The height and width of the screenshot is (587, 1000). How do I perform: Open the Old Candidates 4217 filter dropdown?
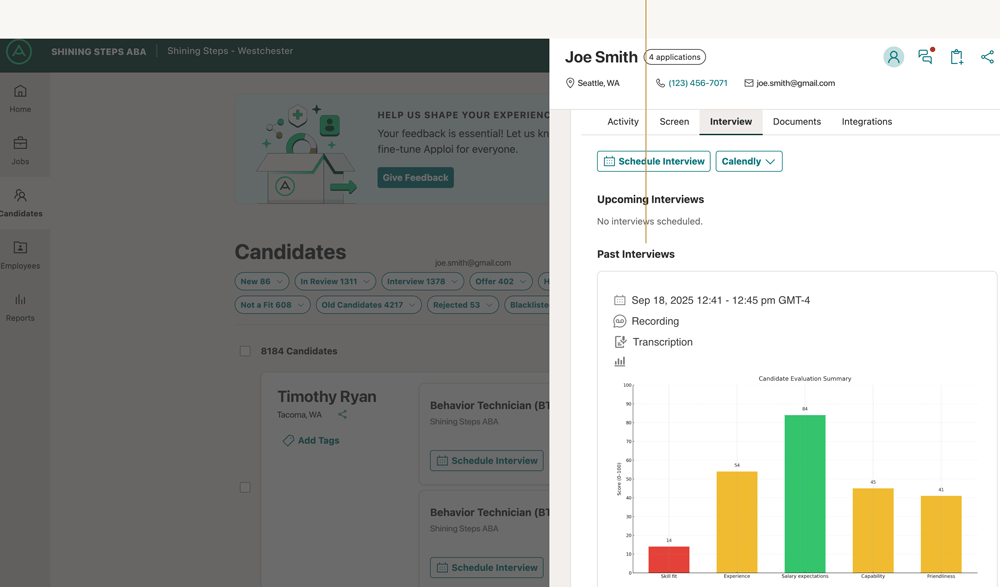368,305
